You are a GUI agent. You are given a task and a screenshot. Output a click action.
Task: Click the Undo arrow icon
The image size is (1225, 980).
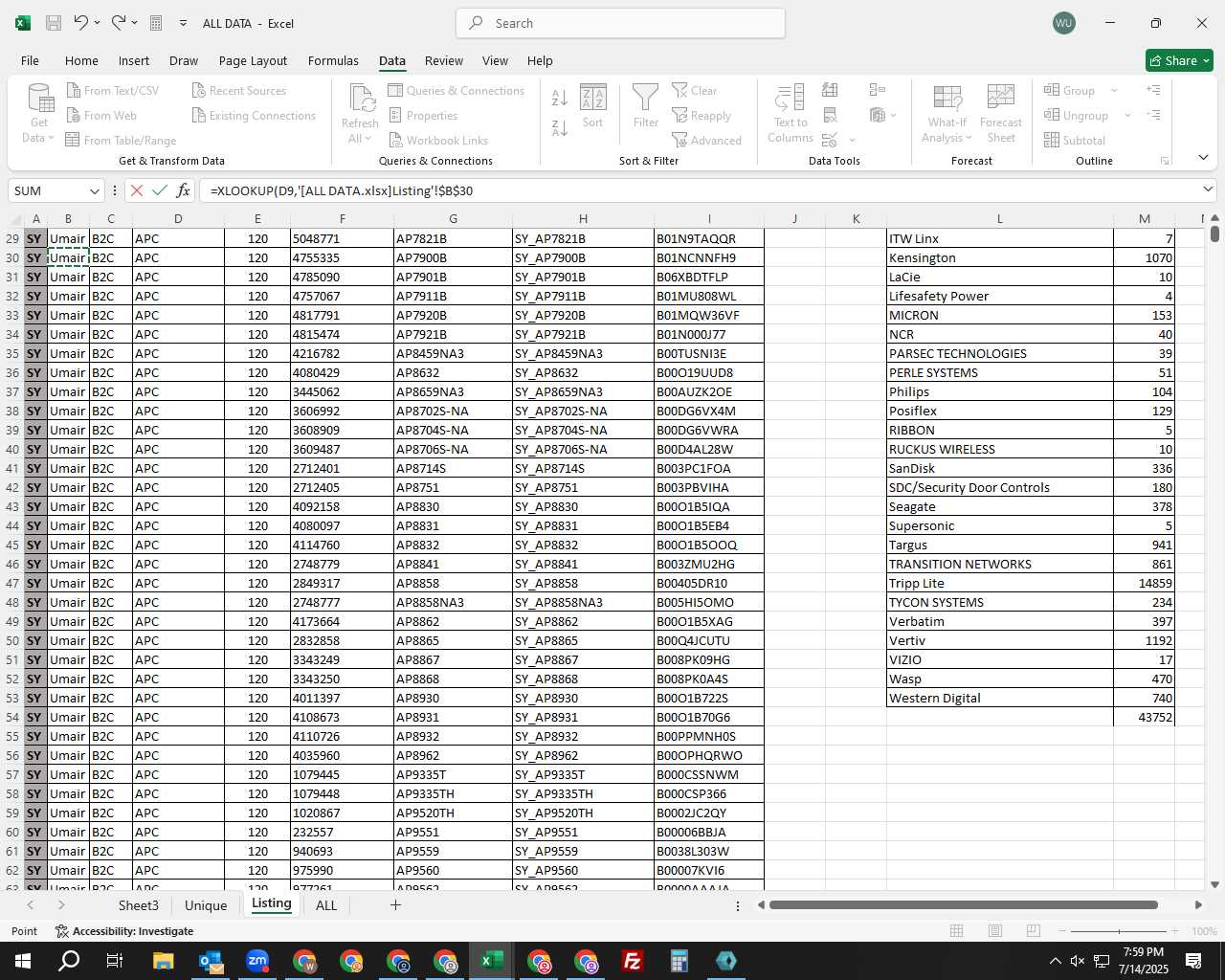click(81, 23)
